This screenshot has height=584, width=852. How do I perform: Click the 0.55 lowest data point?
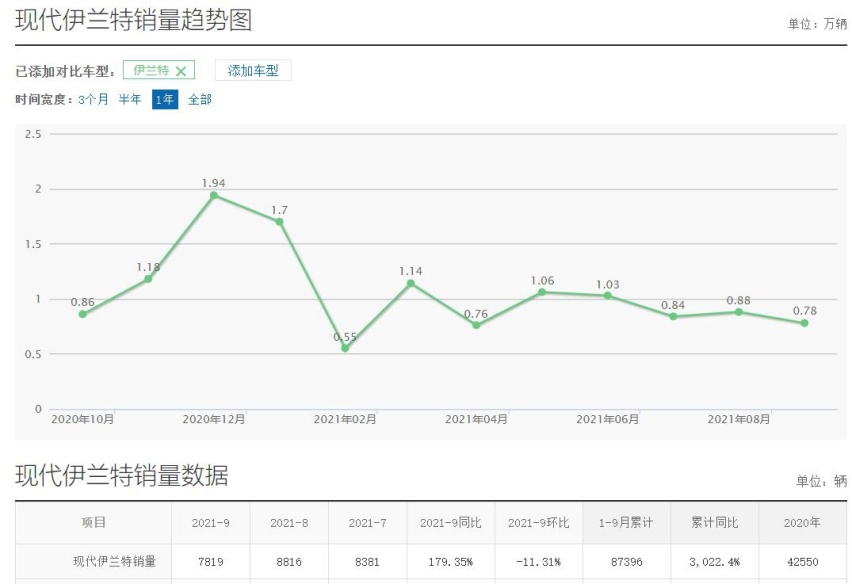(345, 348)
